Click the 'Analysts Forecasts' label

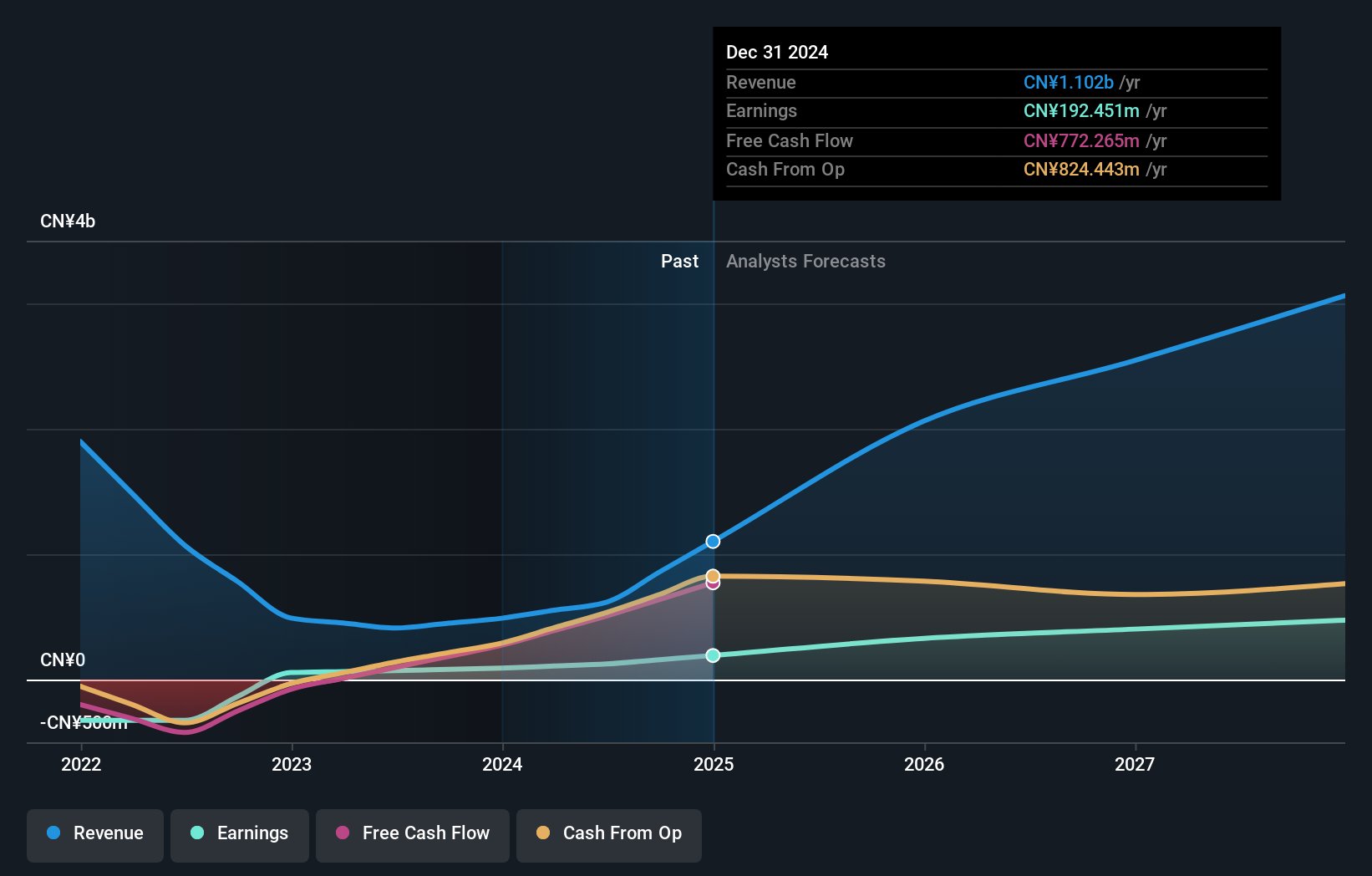click(x=805, y=261)
